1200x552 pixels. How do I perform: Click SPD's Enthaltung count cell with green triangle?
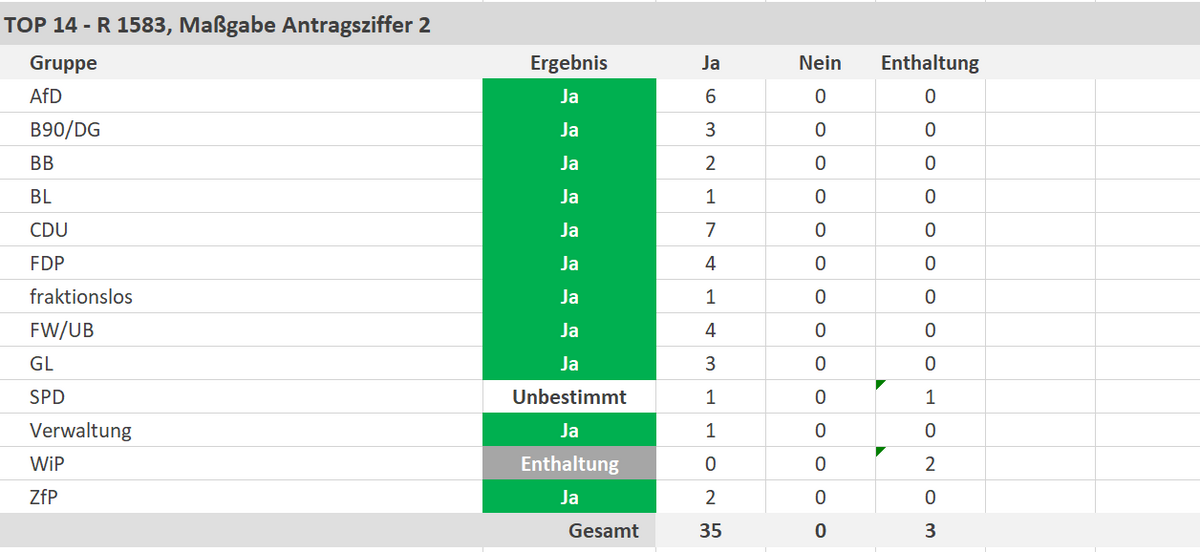(930, 397)
